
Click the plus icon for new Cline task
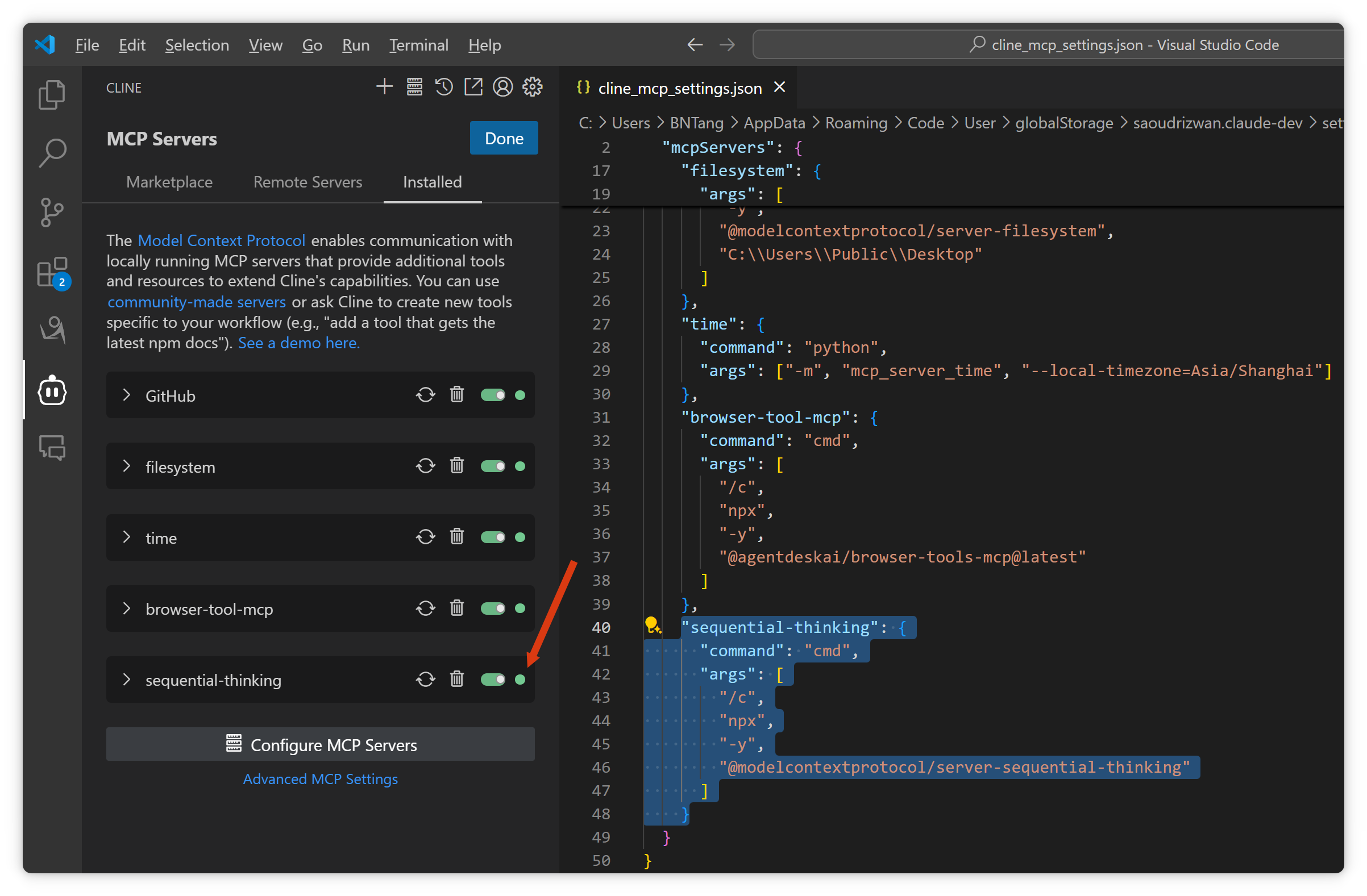[x=384, y=87]
